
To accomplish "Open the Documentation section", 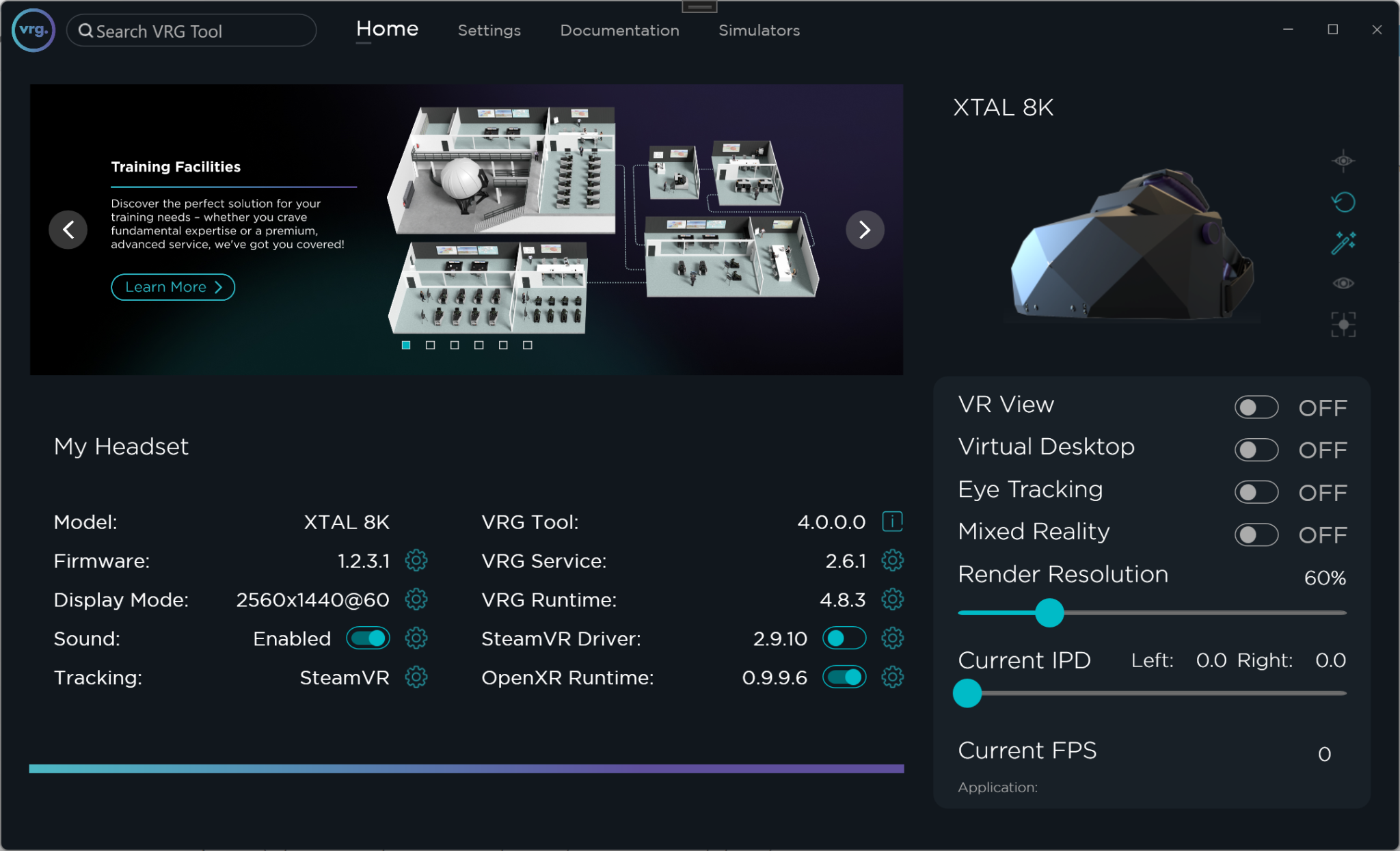I will click(619, 30).
